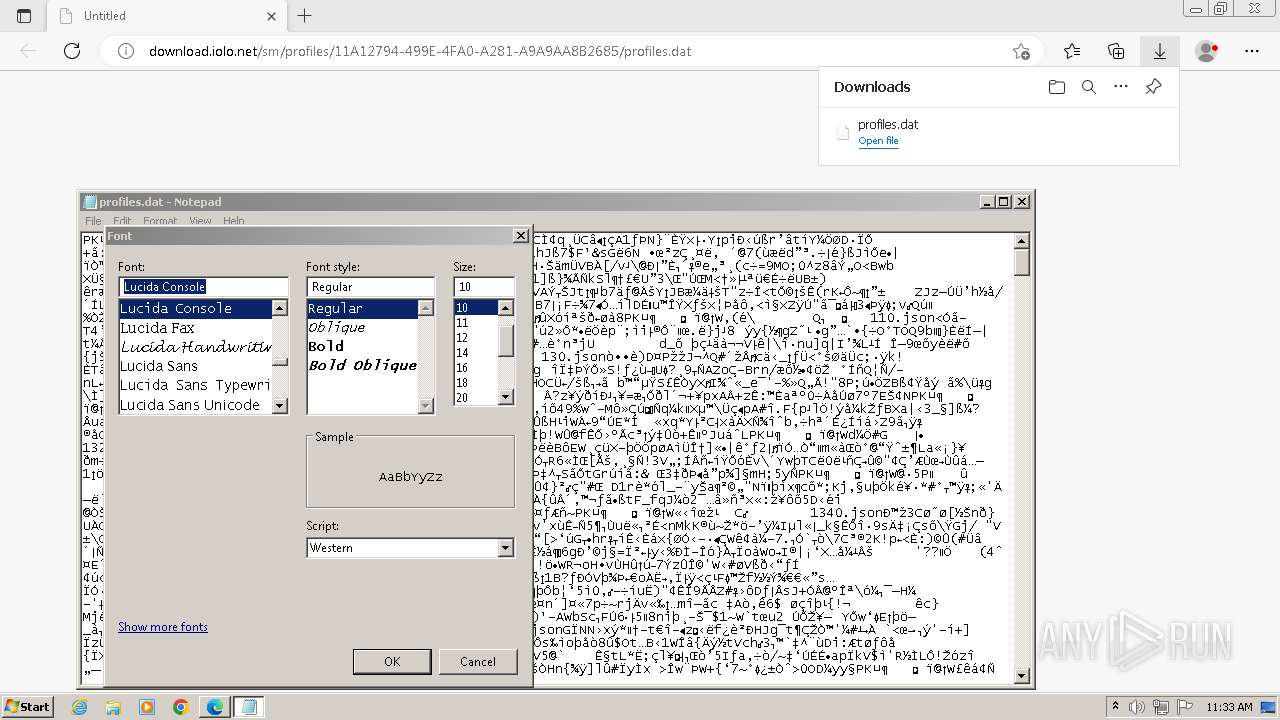This screenshot has height=720, width=1280.
Task: Click the Size input field
Action: click(484, 287)
